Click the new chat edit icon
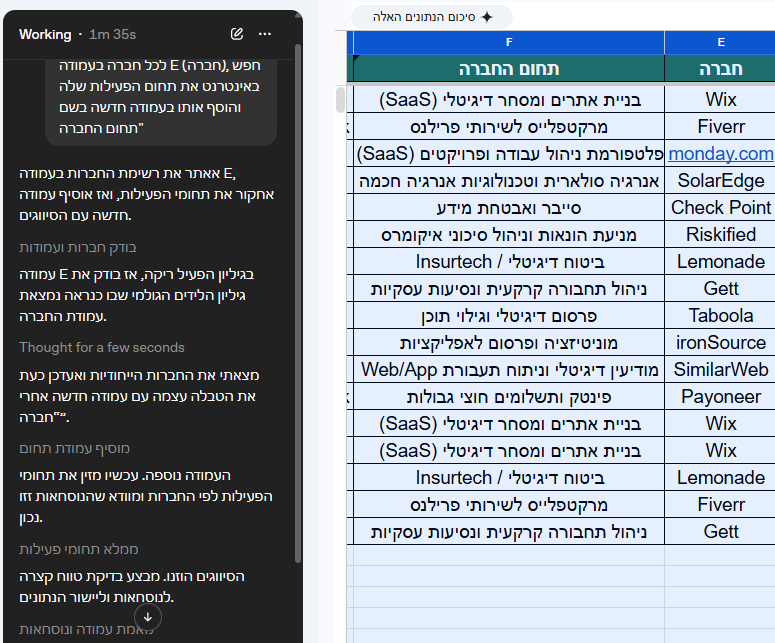Image resolution: width=775 pixels, height=643 pixels. [237, 34]
